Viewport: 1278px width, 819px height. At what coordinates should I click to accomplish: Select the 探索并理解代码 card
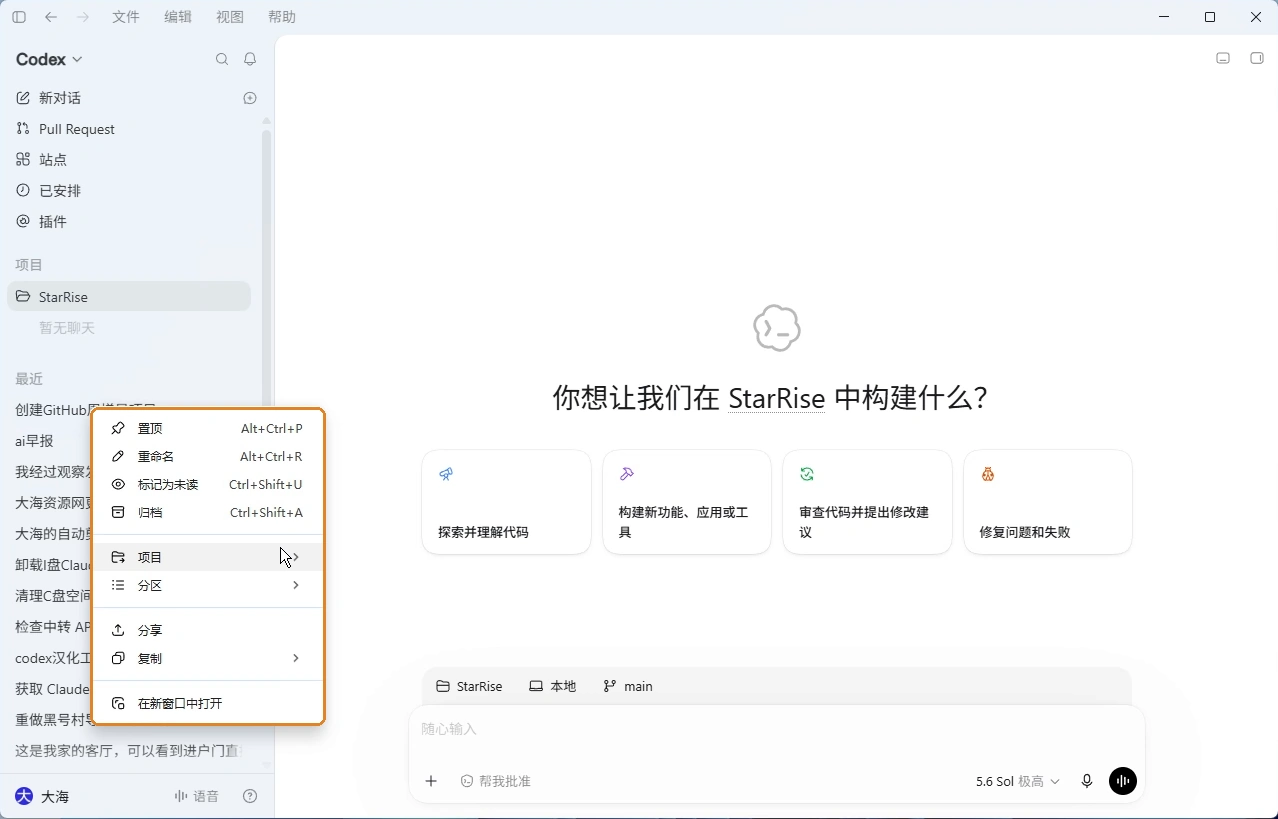coord(506,502)
